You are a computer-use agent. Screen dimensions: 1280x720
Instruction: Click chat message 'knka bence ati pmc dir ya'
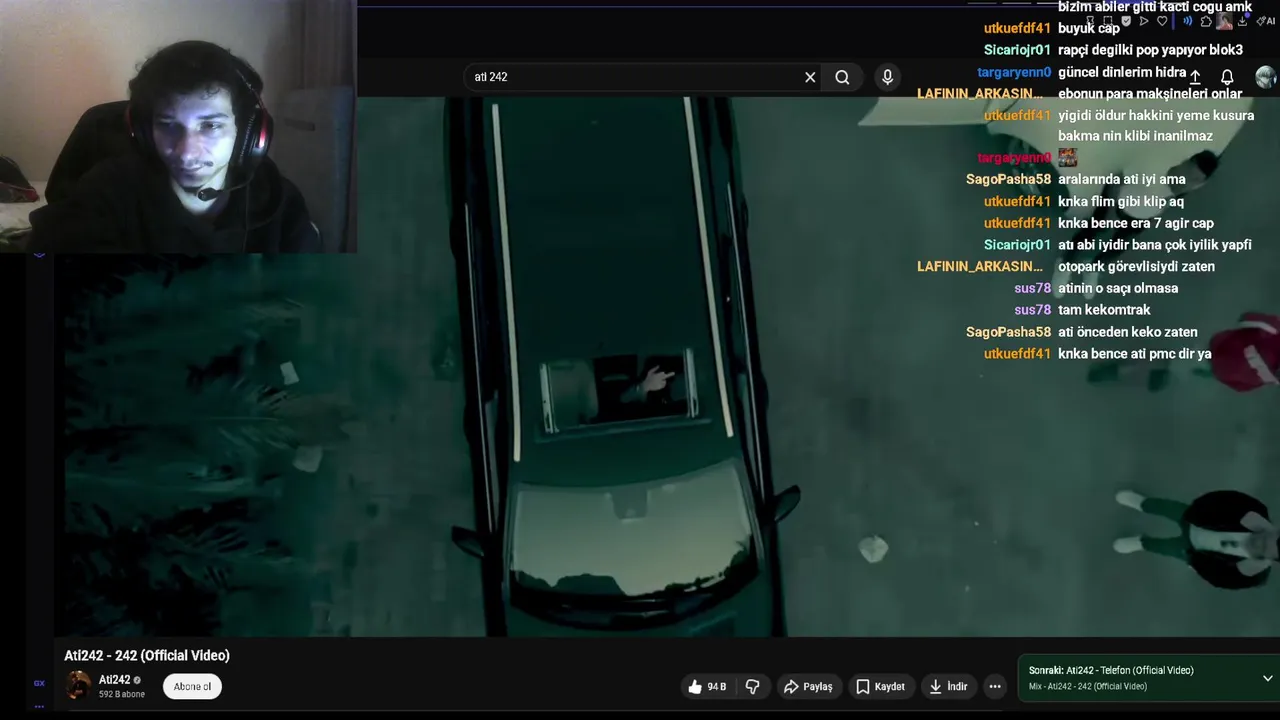click(1135, 354)
